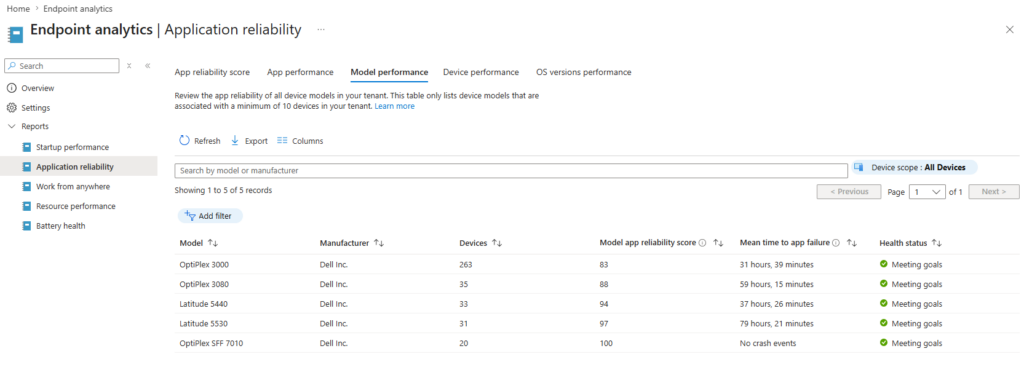The width and height of the screenshot is (1024, 370).
Task: Sort by Model column arrows
Action: pos(212,243)
